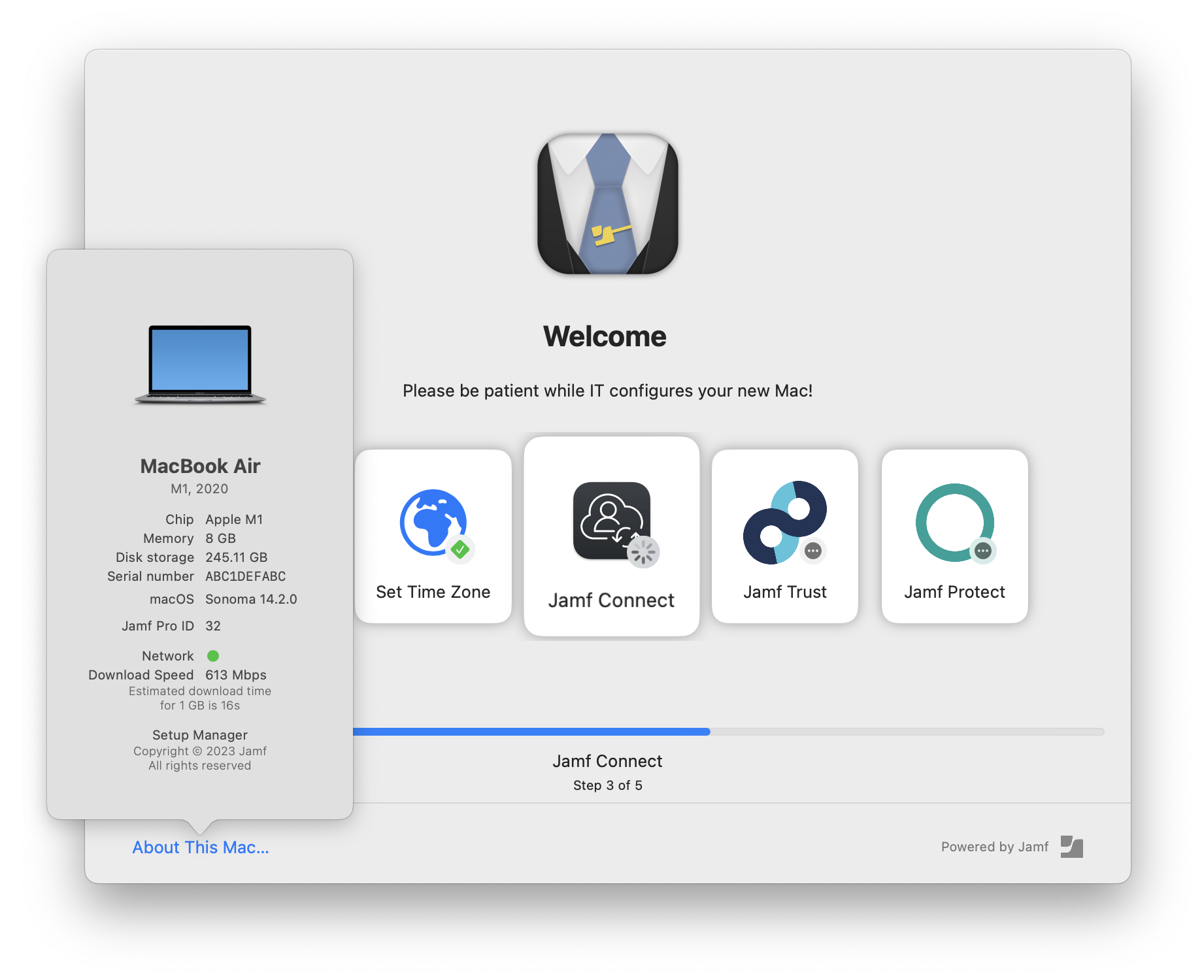Viewport: 1204px width, 980px height.
Task: Click the ellipsis badge on Jamf Protect
Action: (x=982, y=551)
